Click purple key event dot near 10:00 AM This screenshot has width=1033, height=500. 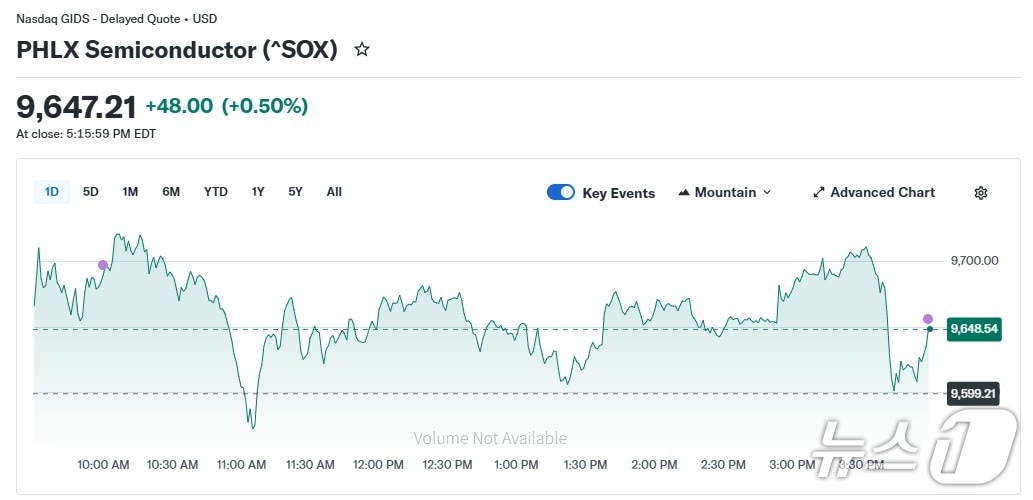click(x=102, y=265)
